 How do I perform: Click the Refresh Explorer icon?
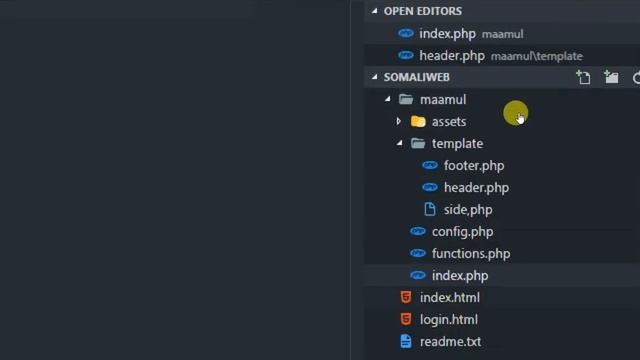coord(636,77)
